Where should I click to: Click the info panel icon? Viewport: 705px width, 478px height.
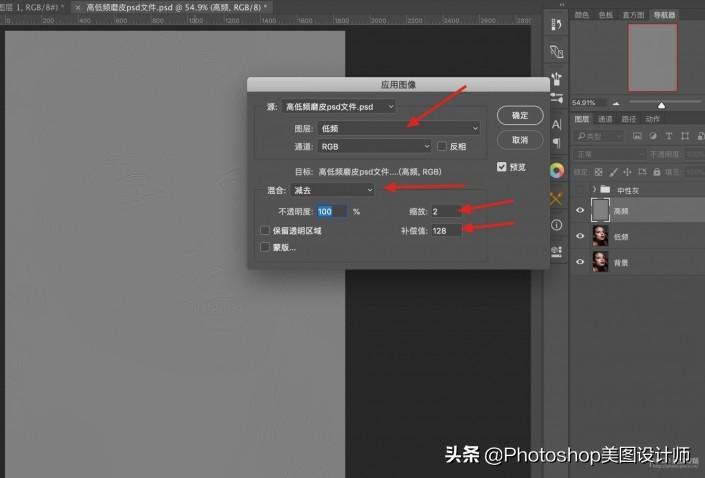coord(557,225)
